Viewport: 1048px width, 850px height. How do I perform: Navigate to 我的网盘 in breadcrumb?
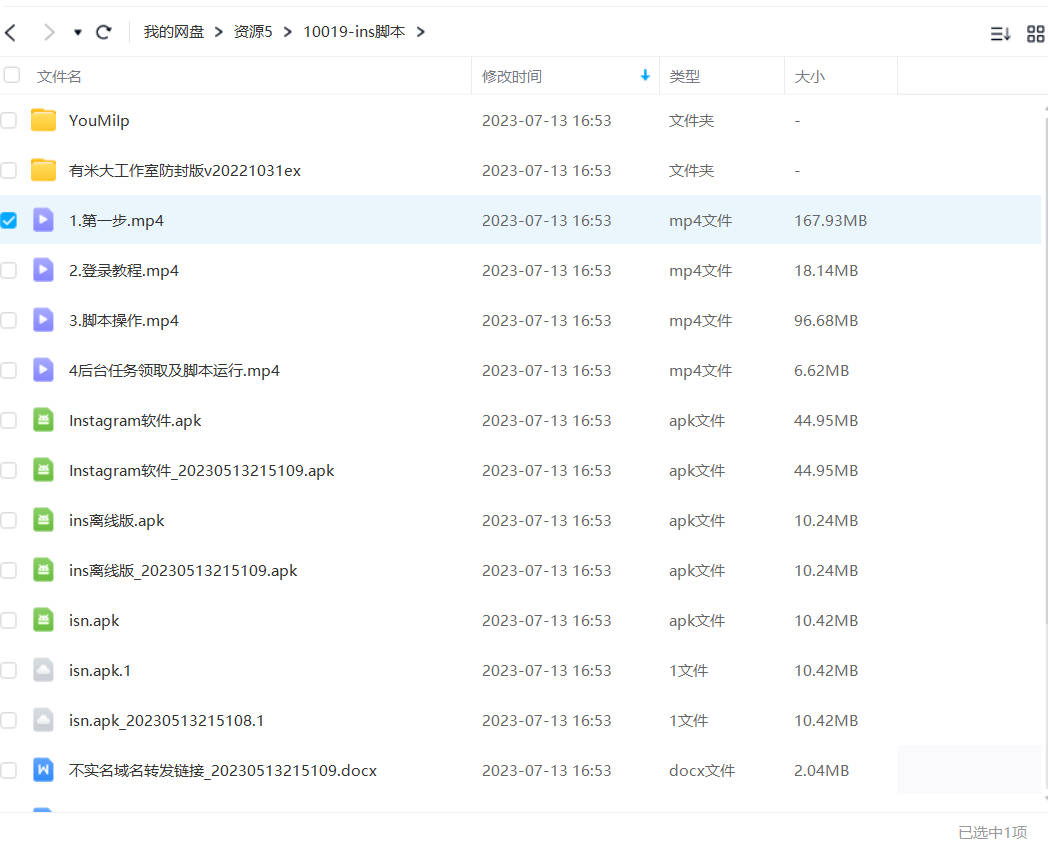[x=174, y=32]
